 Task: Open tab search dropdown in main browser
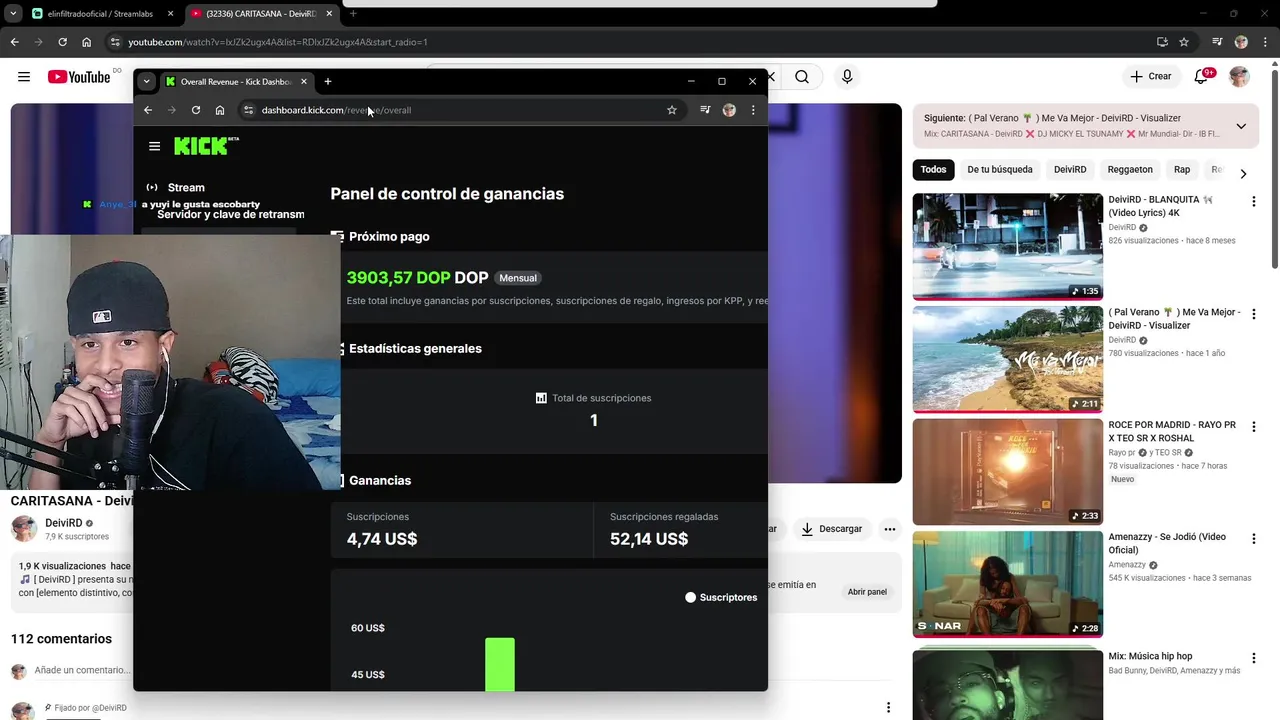coord(13,14)
